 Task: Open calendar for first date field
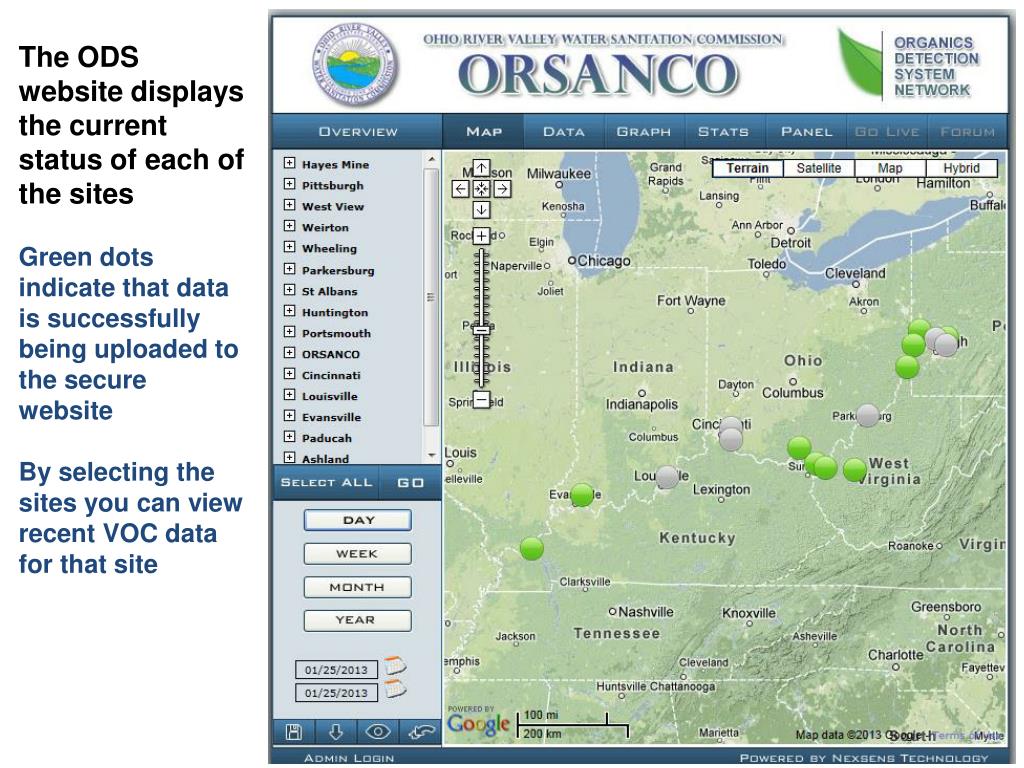[x=395, y=665]
